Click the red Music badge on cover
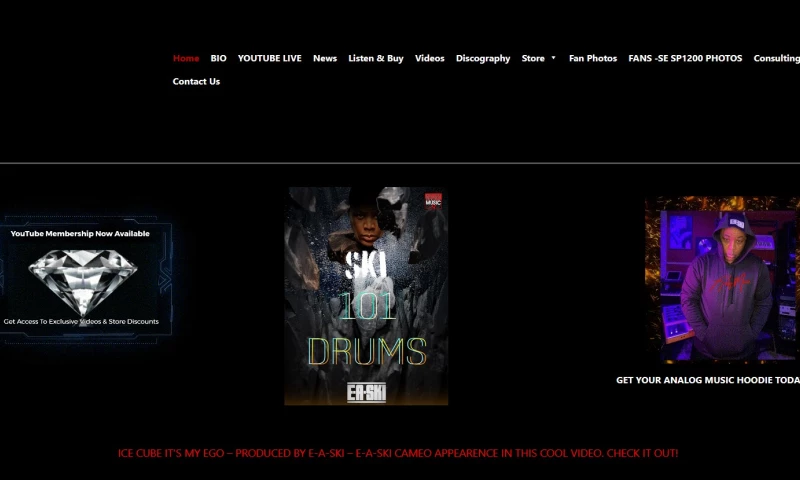Screen dimensions: 800x480 (x=433, y=201)
